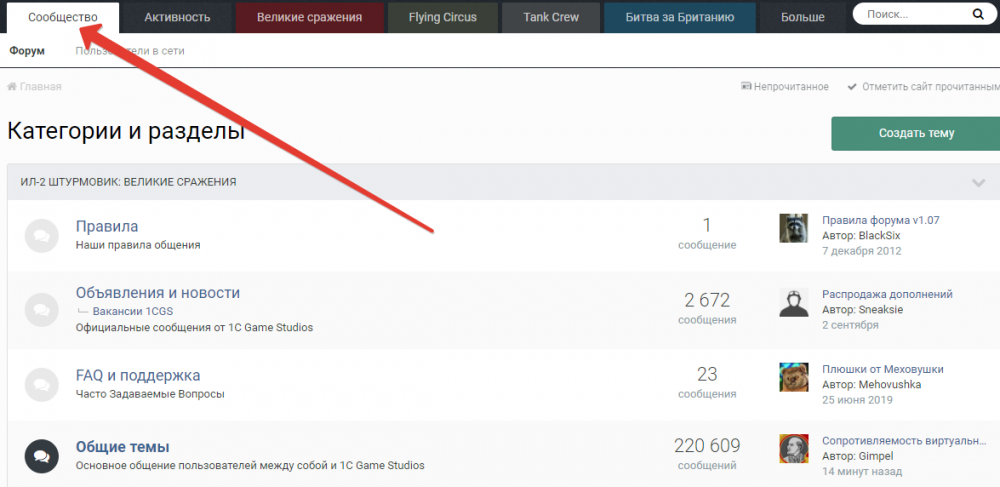Select the Flying Circus tab

coord(443,17)
